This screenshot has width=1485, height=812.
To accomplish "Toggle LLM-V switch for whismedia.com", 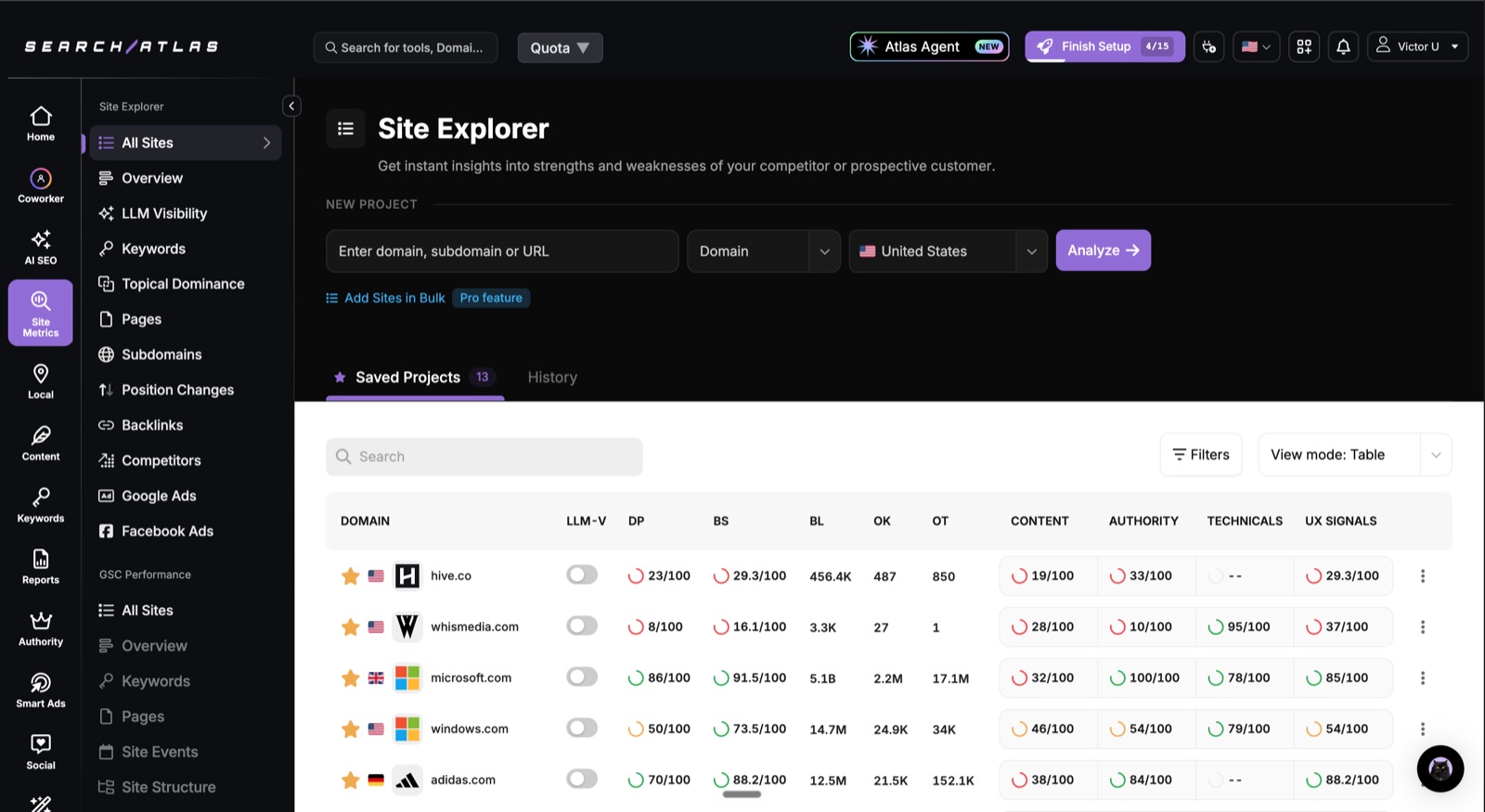I will (582, 626).
